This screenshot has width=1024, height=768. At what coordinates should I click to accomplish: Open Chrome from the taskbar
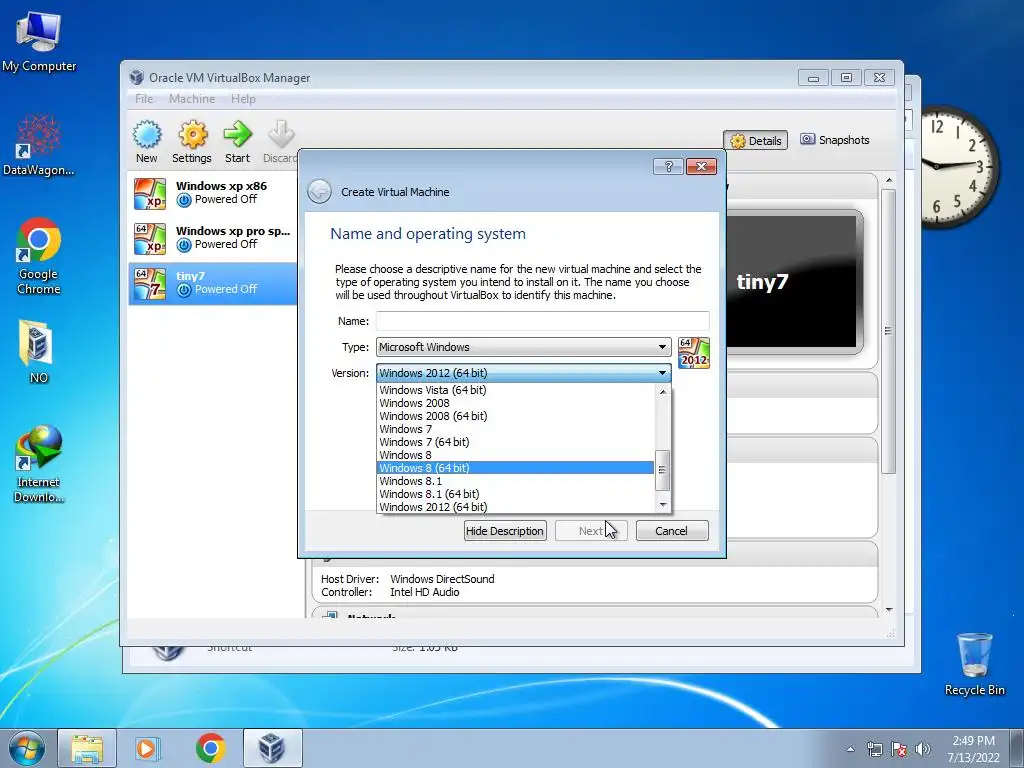pos(210,748)
